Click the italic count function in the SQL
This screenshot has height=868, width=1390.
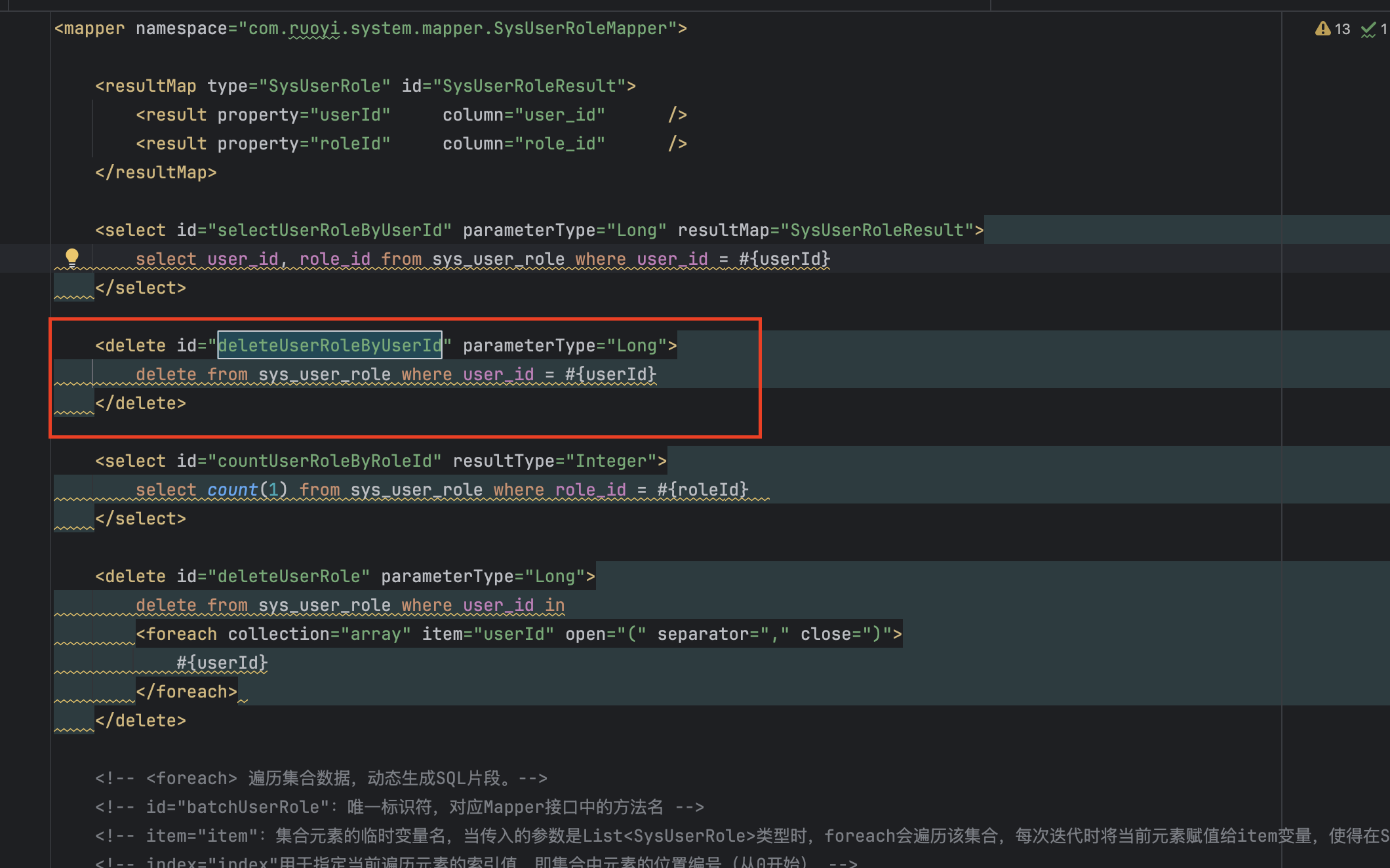pos(232,490)
